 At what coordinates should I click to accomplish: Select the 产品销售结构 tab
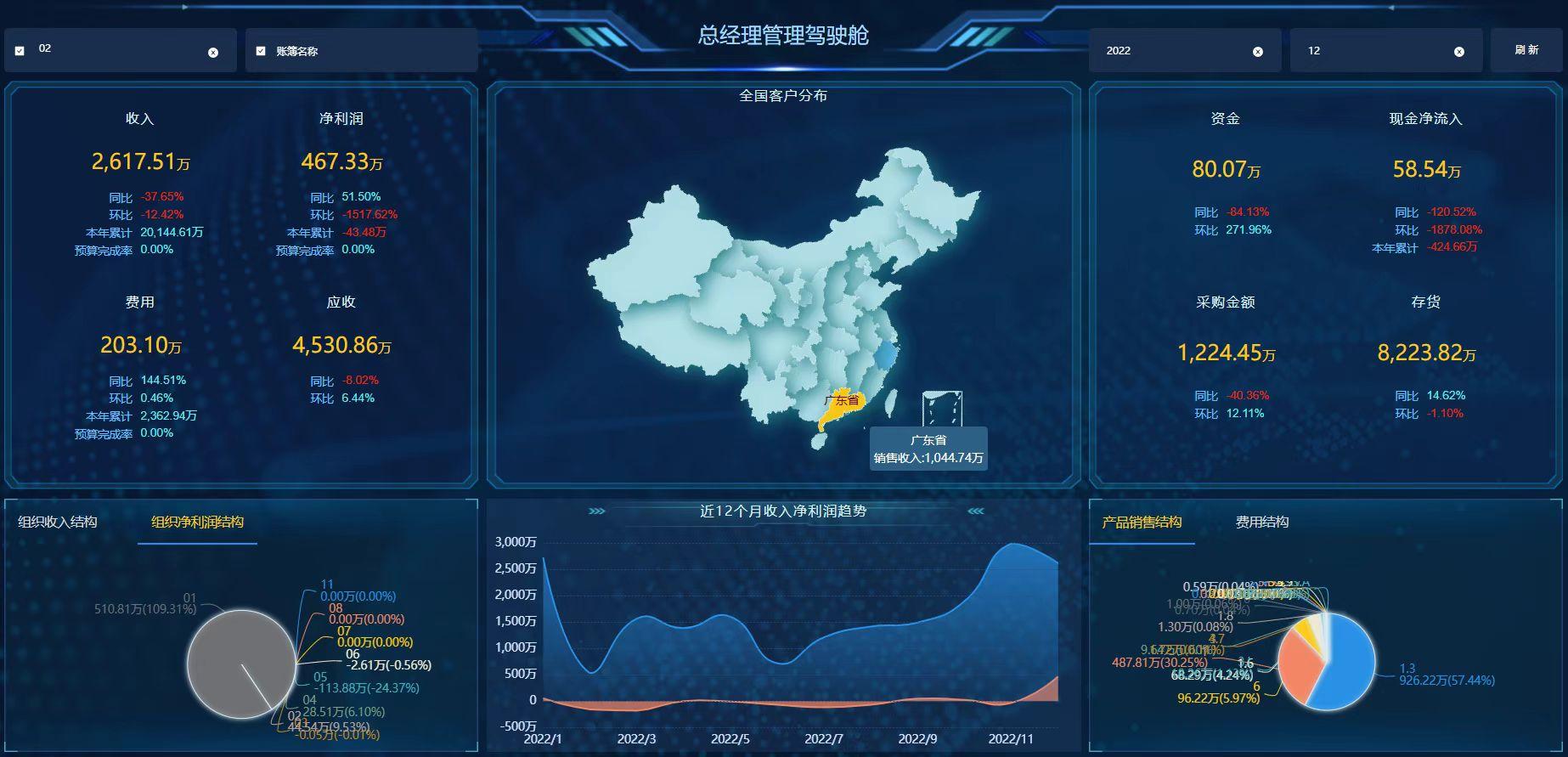1142,523
